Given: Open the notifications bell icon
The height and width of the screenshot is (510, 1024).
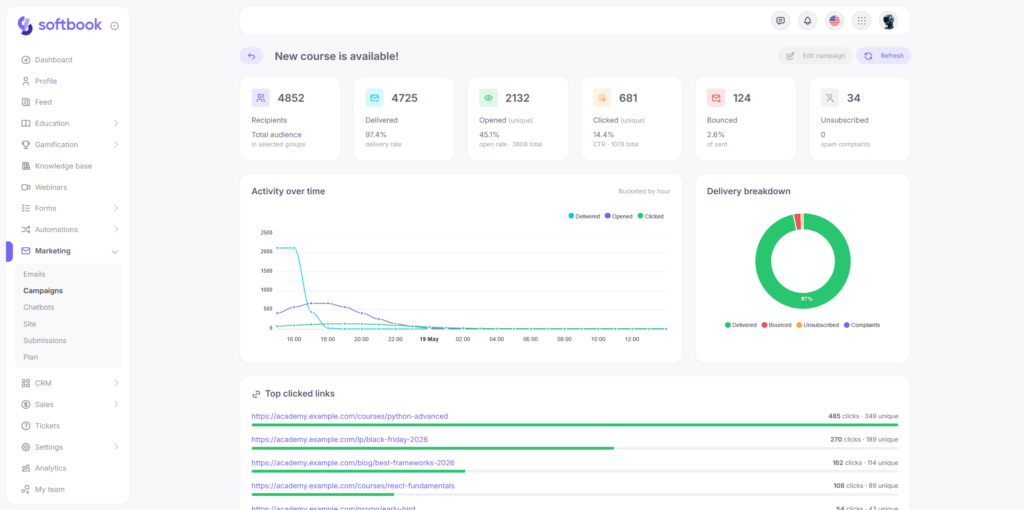Looking at the screenshot, I should pos(807,21).
